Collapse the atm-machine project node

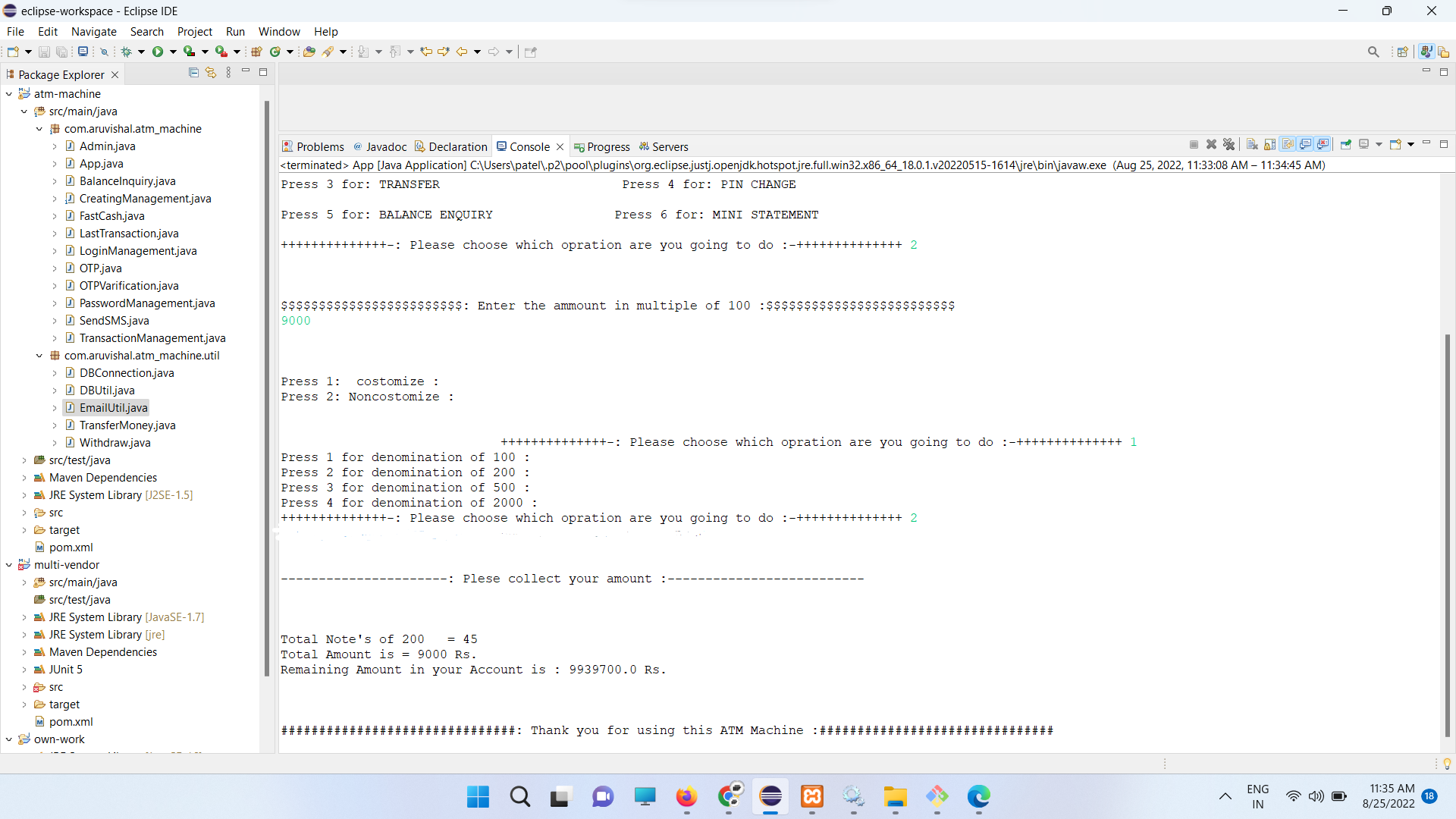click(8, 93)
